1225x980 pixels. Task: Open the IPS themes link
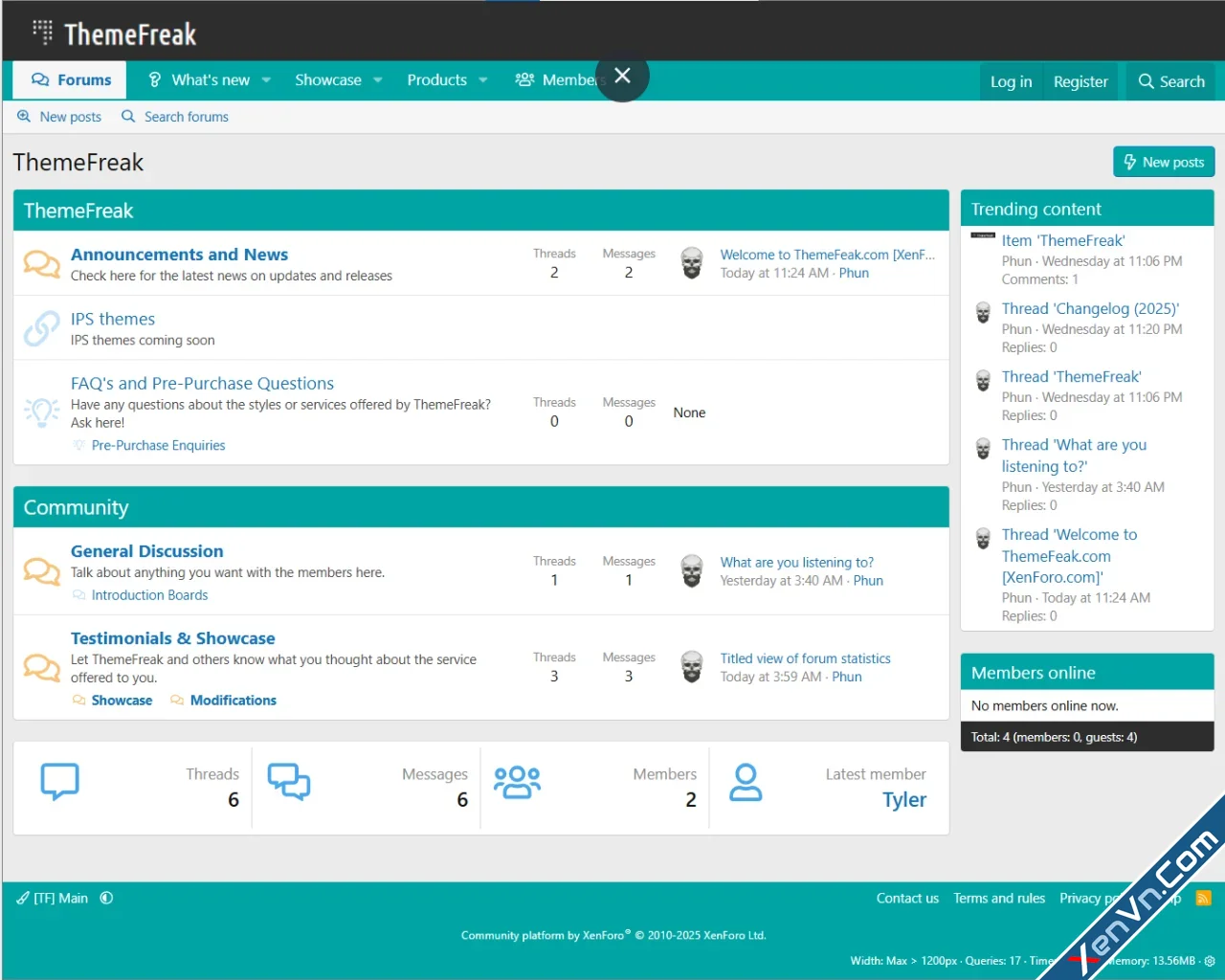tap(113, 319)
